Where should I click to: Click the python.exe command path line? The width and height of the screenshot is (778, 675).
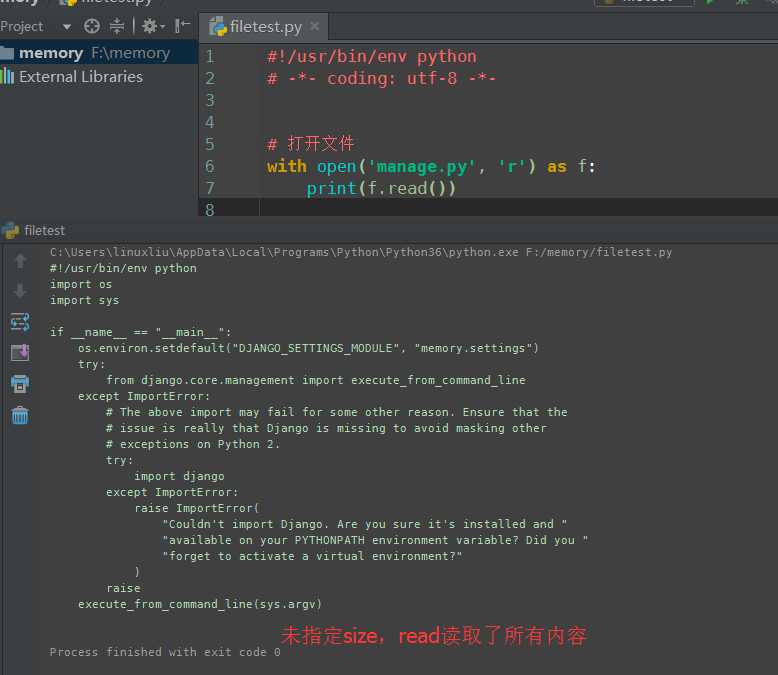tap(361, 252)
